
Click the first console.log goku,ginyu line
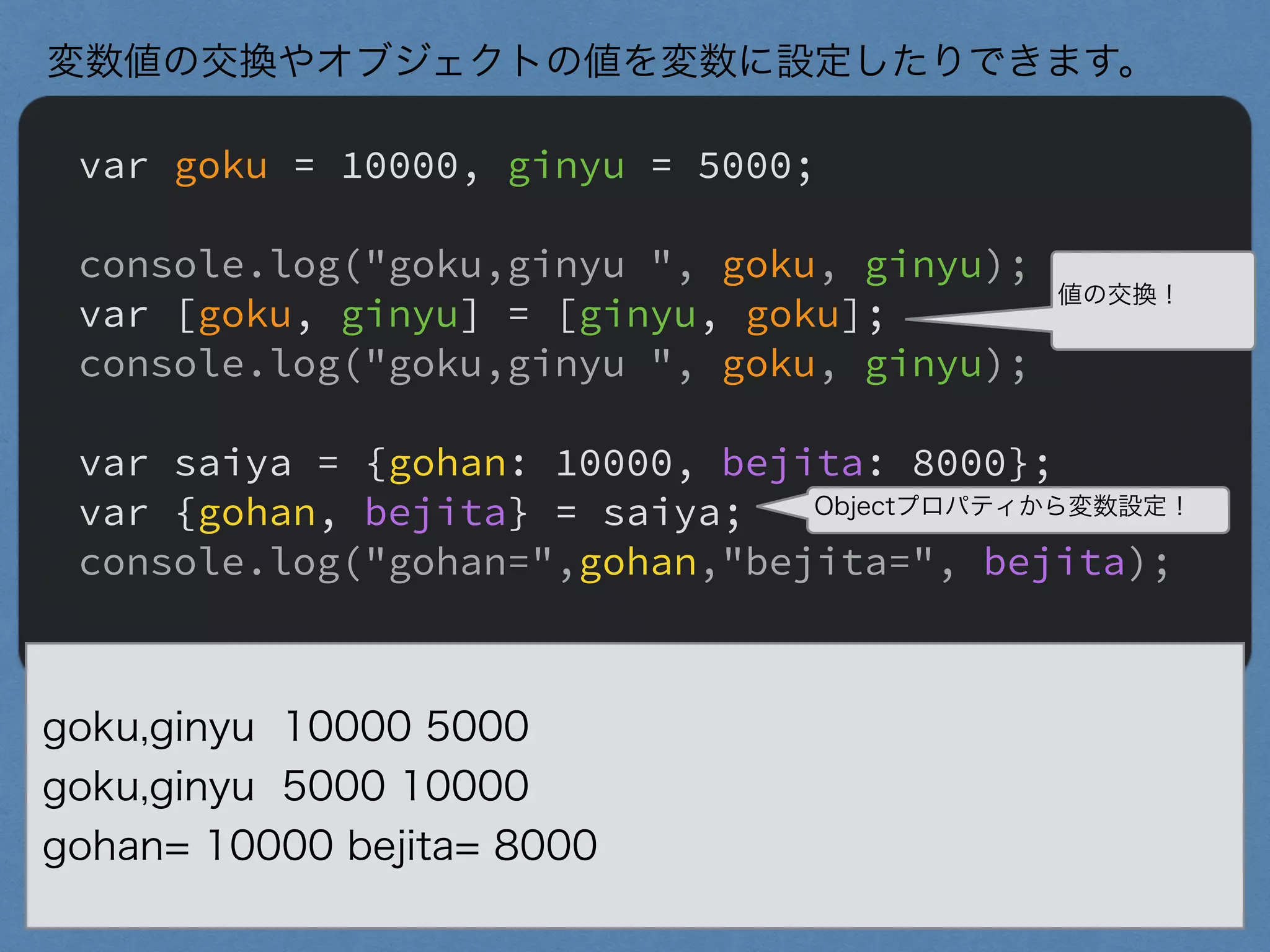[553, 267]
